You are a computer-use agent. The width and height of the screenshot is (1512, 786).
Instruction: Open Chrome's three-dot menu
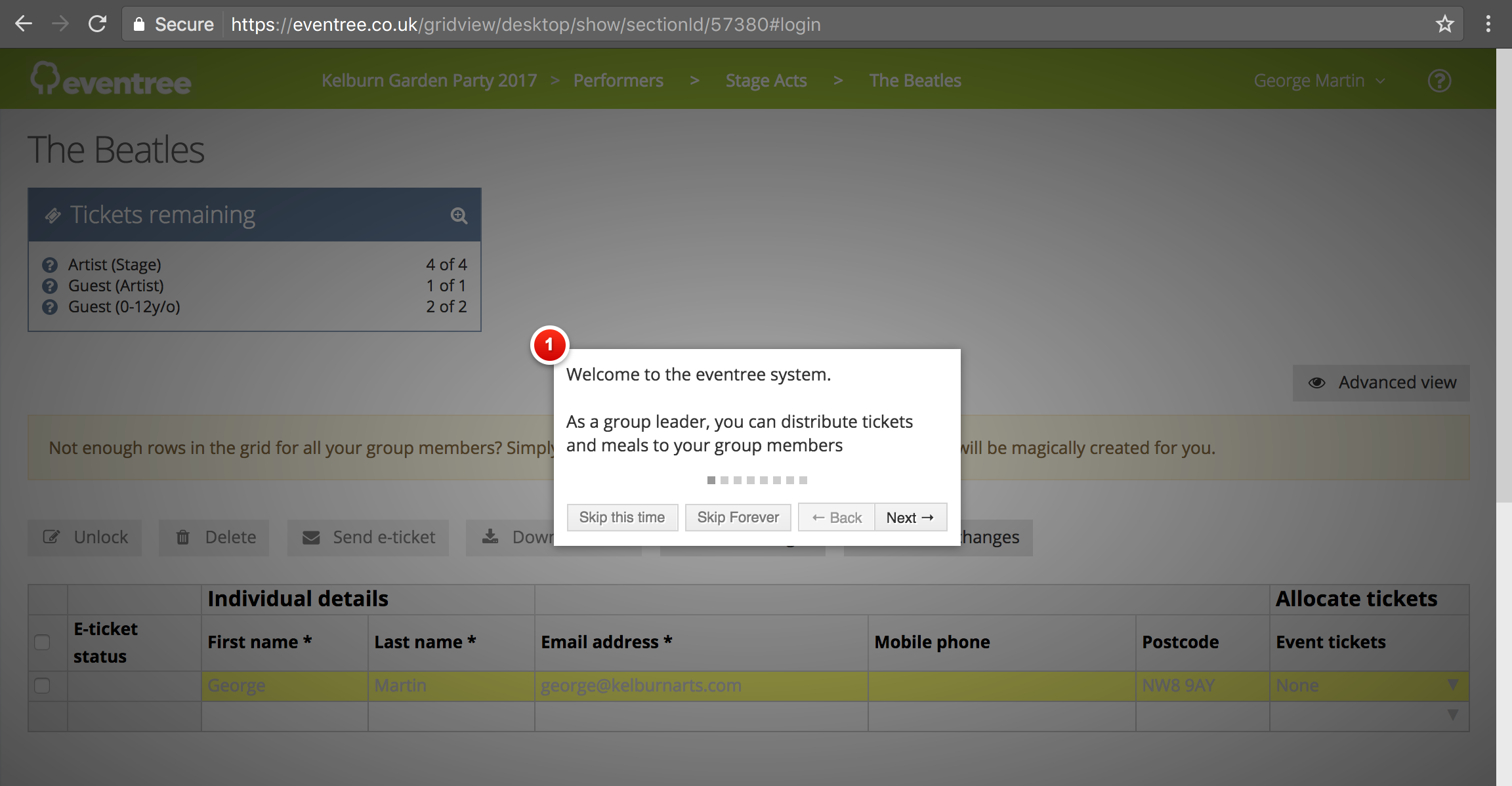pyautogui.click(x=1488, y=24)
